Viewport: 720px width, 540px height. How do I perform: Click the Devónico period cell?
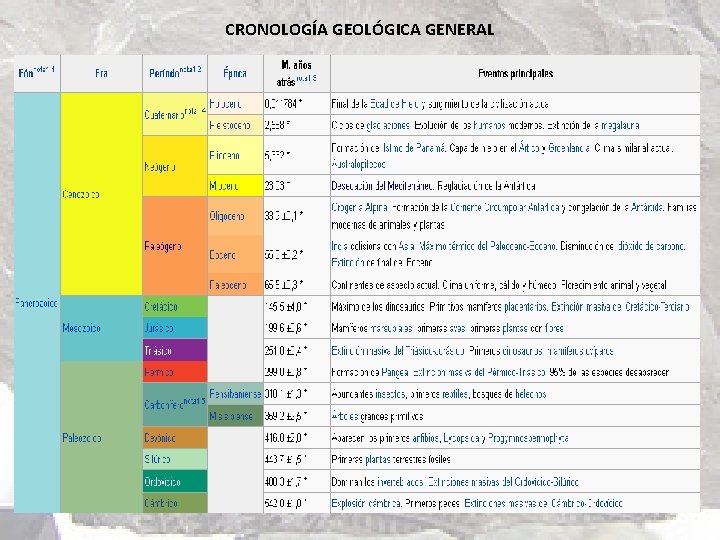tap(175, 438)
